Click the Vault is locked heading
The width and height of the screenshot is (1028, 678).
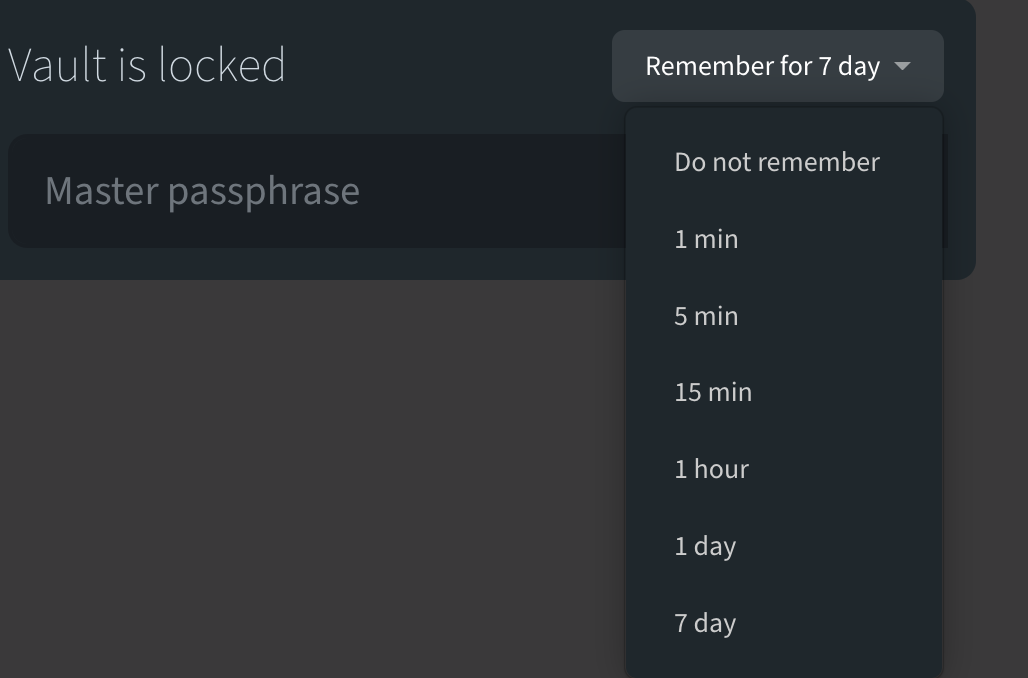click(148, 64)
